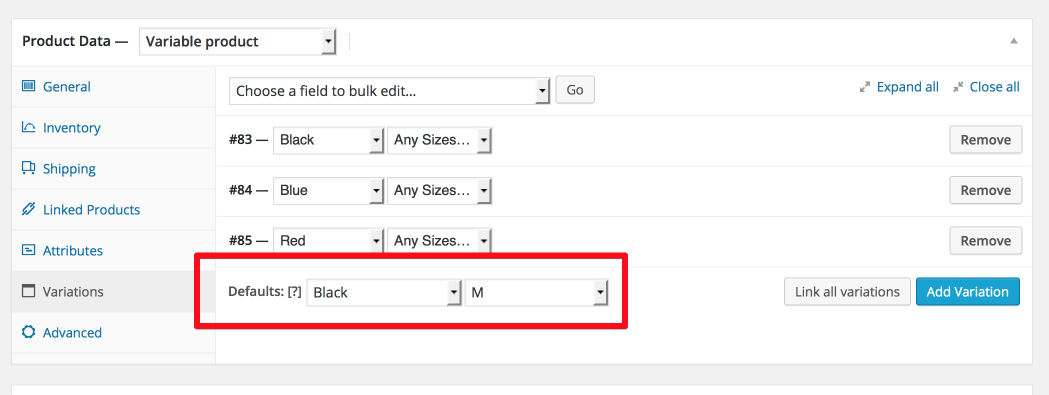
Task: Click the Attributes panel icon
Action: coord(28,250)
